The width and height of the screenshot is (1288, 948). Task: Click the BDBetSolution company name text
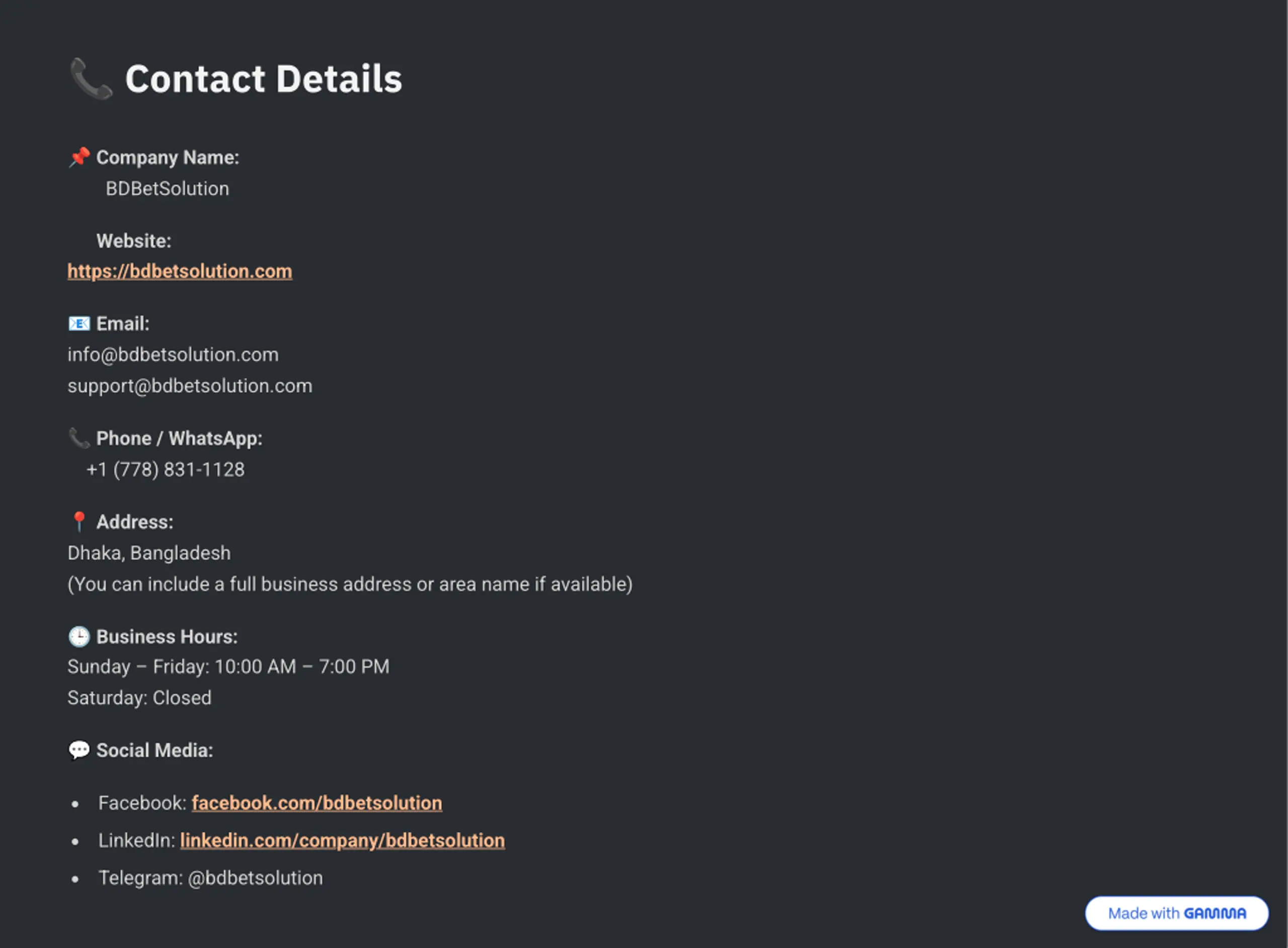(167, 189)
